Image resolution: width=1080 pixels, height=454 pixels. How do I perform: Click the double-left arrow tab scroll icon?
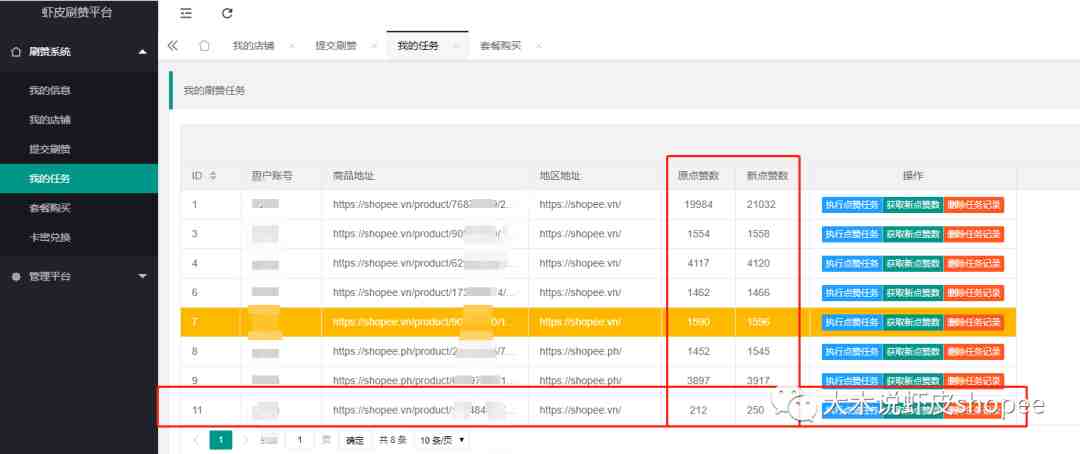[173, 46]
